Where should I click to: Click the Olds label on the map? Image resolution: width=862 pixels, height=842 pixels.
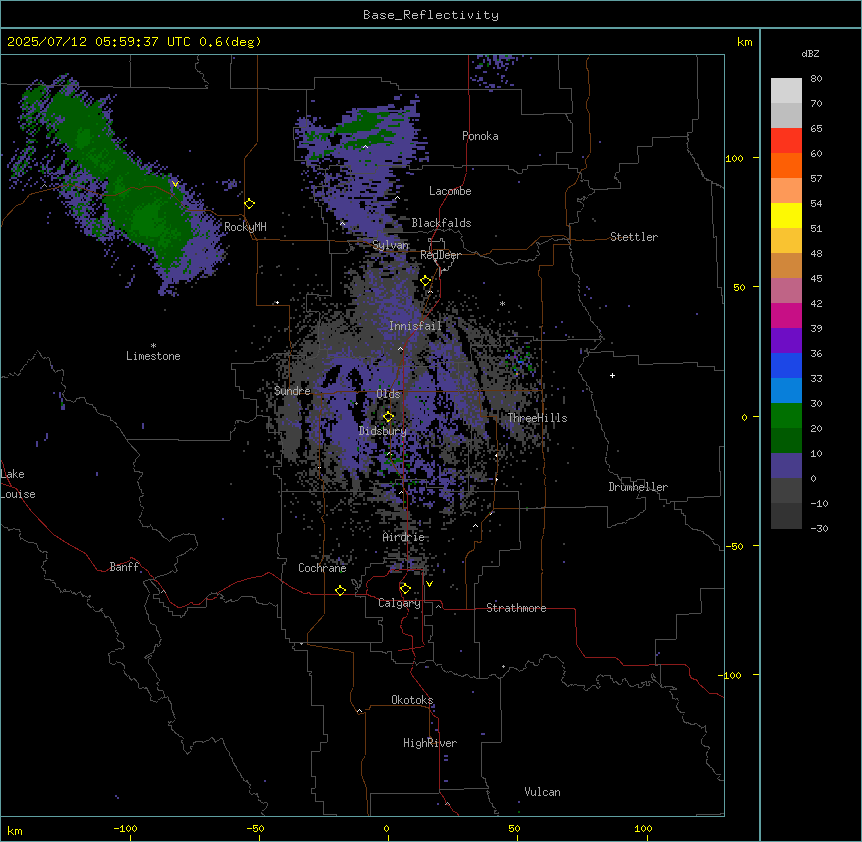388,394
